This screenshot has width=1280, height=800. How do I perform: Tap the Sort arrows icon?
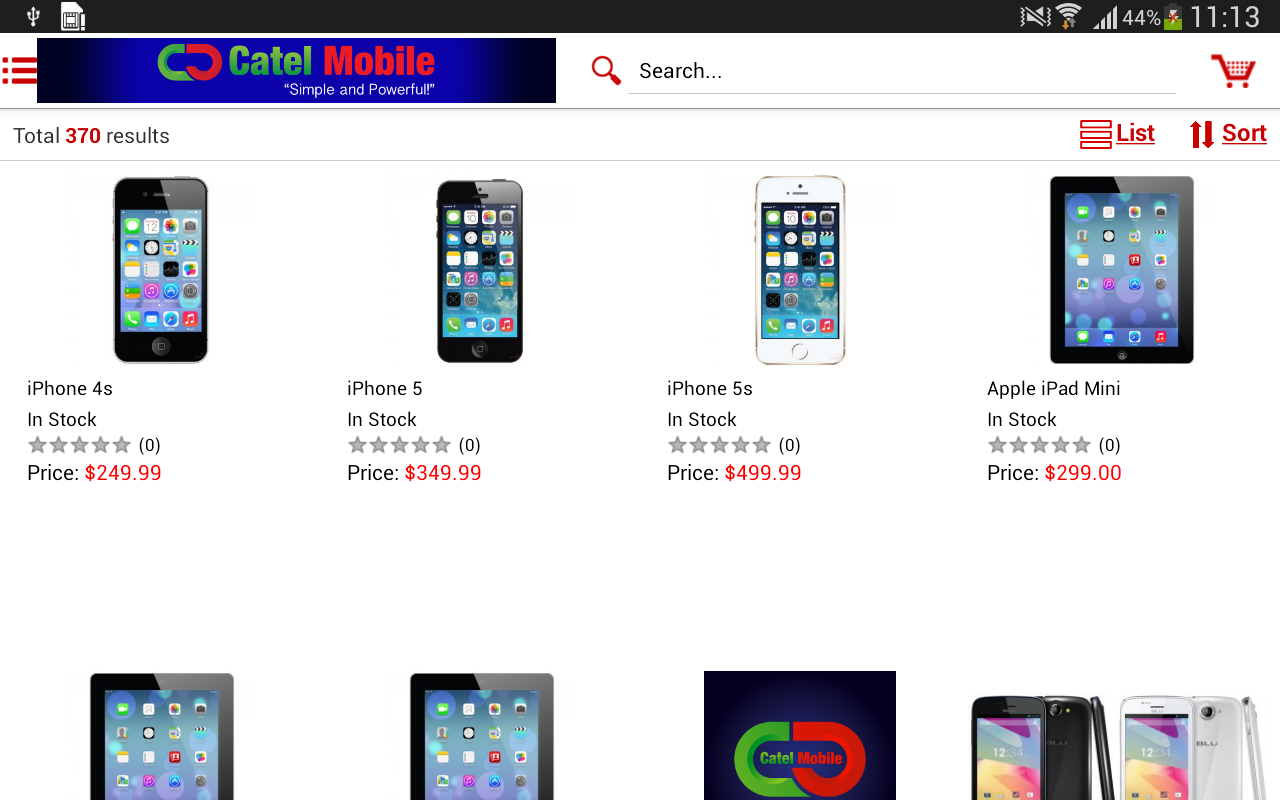pos(1202,134)
